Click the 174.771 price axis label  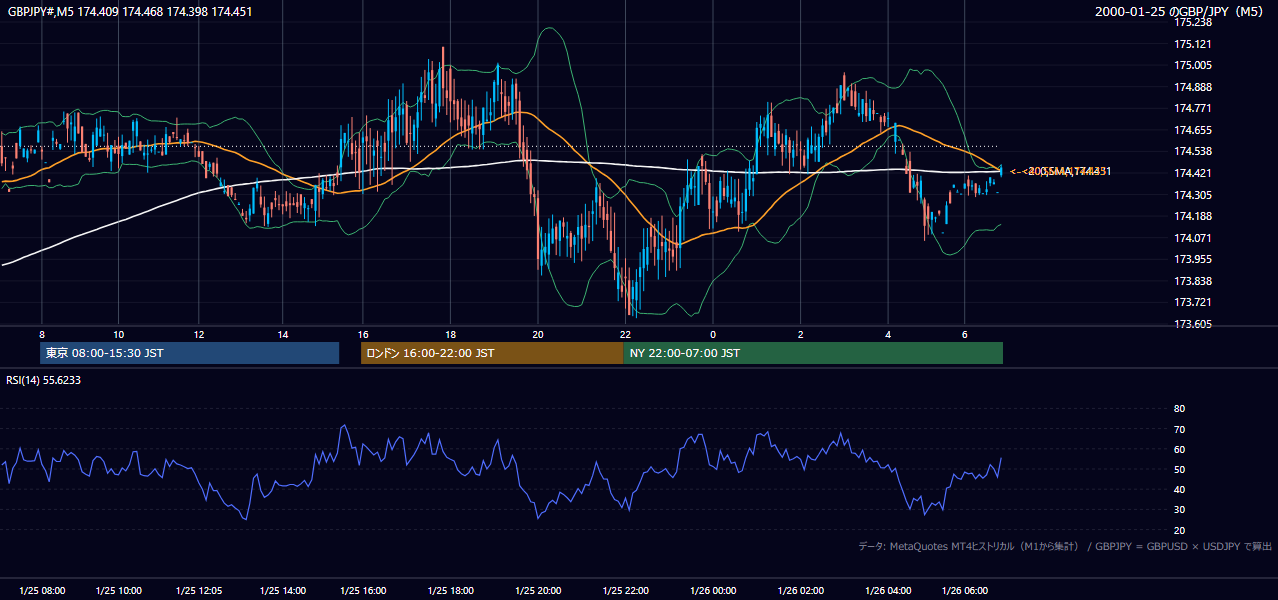[1193, 108]
